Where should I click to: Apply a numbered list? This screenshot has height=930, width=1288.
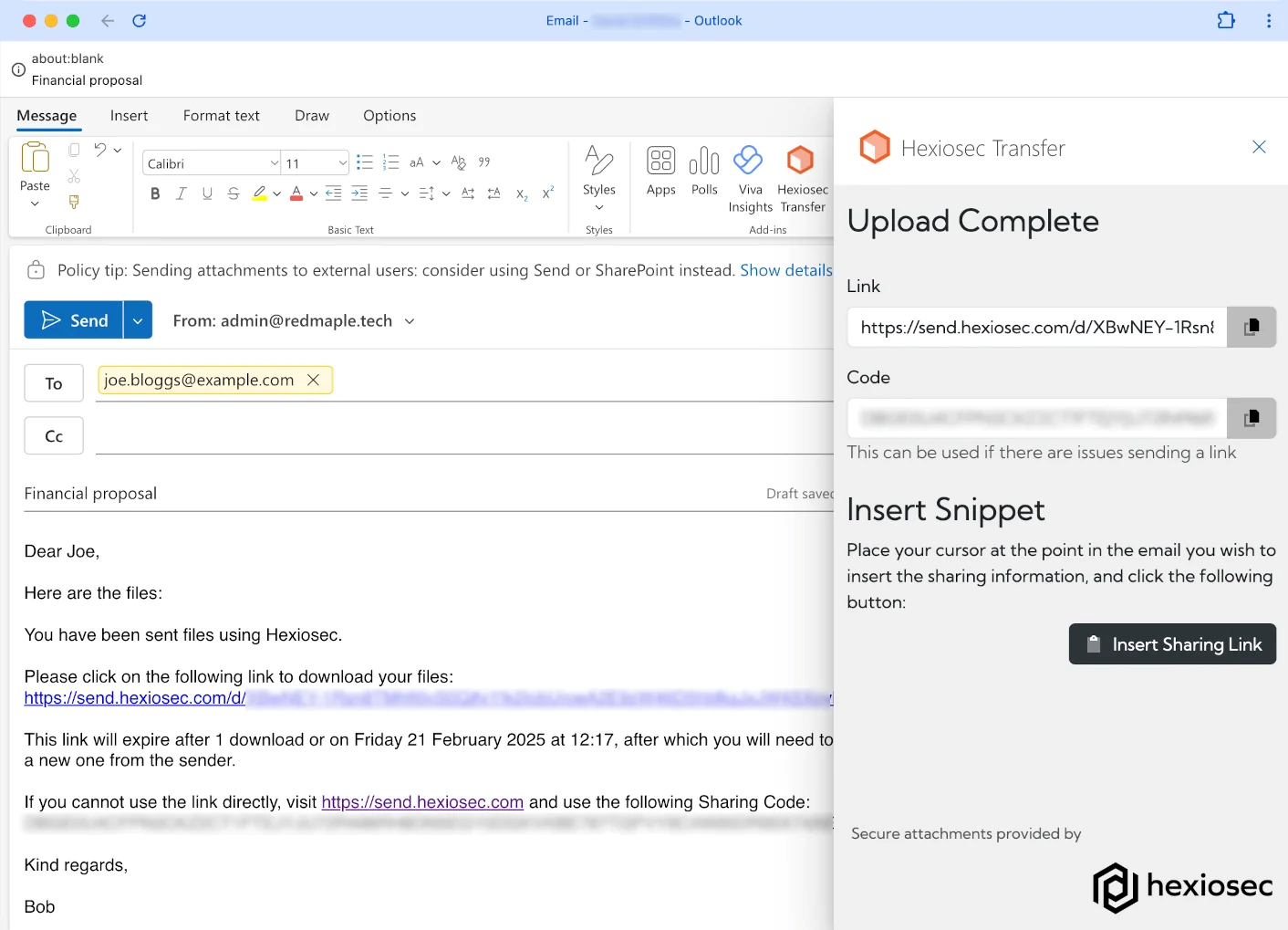391,162
